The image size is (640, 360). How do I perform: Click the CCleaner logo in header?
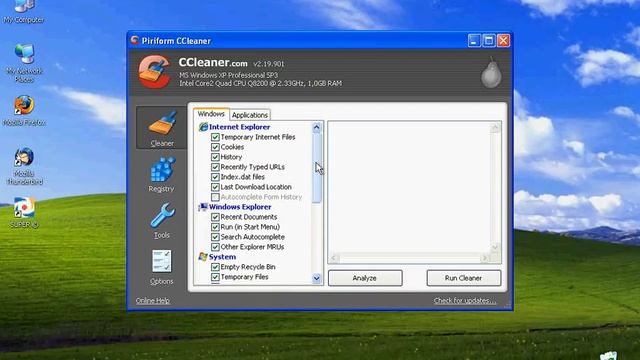point(155,72)
